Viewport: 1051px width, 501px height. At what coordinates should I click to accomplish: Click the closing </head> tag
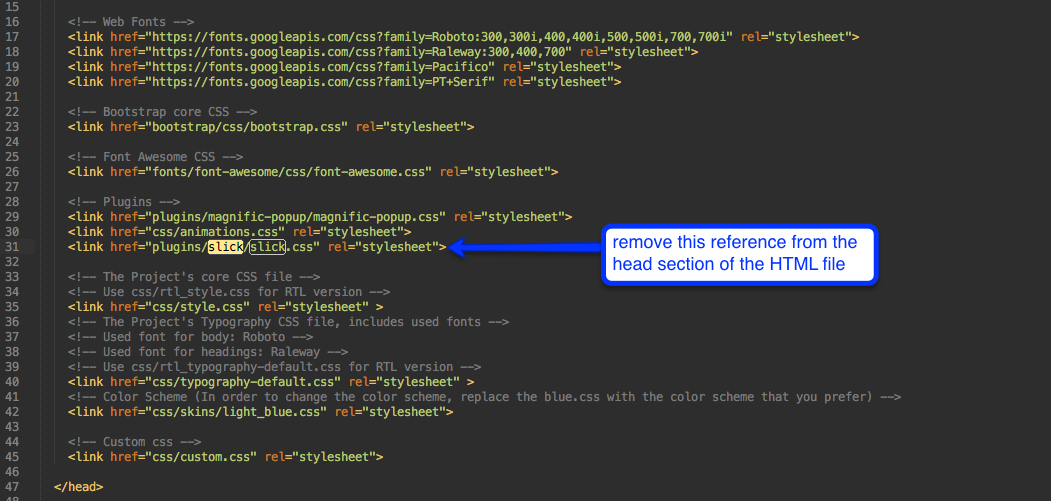[78, 487]
